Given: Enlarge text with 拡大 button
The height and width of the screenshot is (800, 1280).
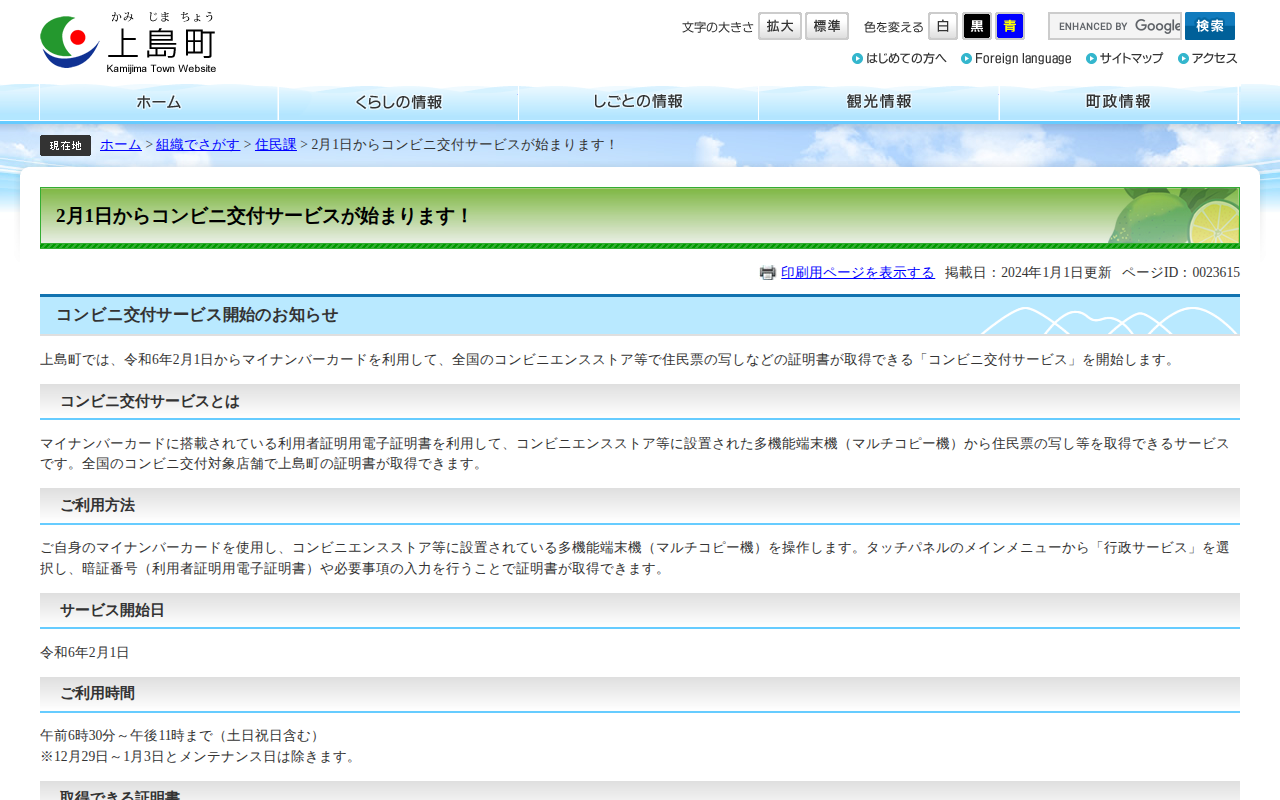Looking at the screenshot, I should coord(780,26).
